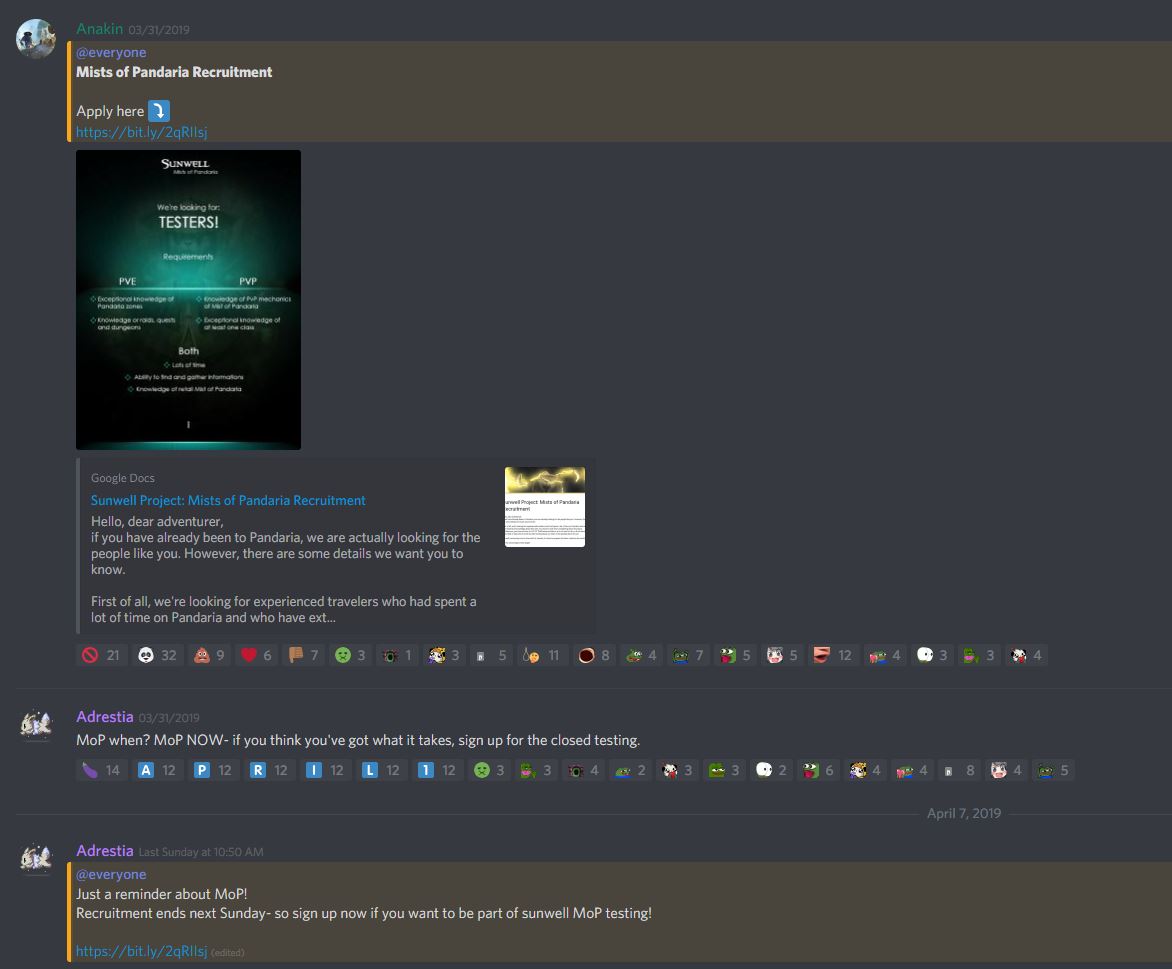The width and height of the screenshot is (1172, 969).
Task: Click the white blob reaction with 3 on Anakin's post
Action: 932,655
